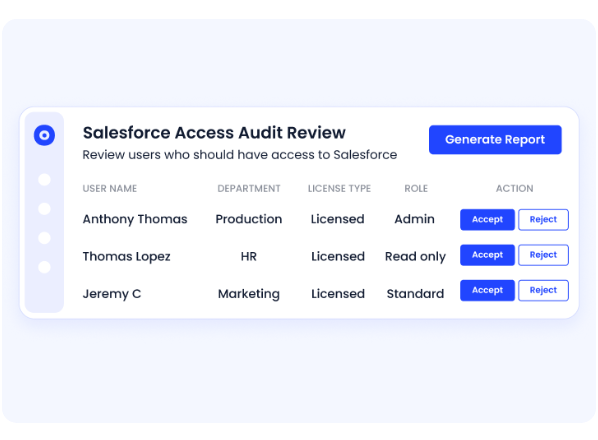Accept Thomas Lopez's Salesforce access

pos(487,255)
